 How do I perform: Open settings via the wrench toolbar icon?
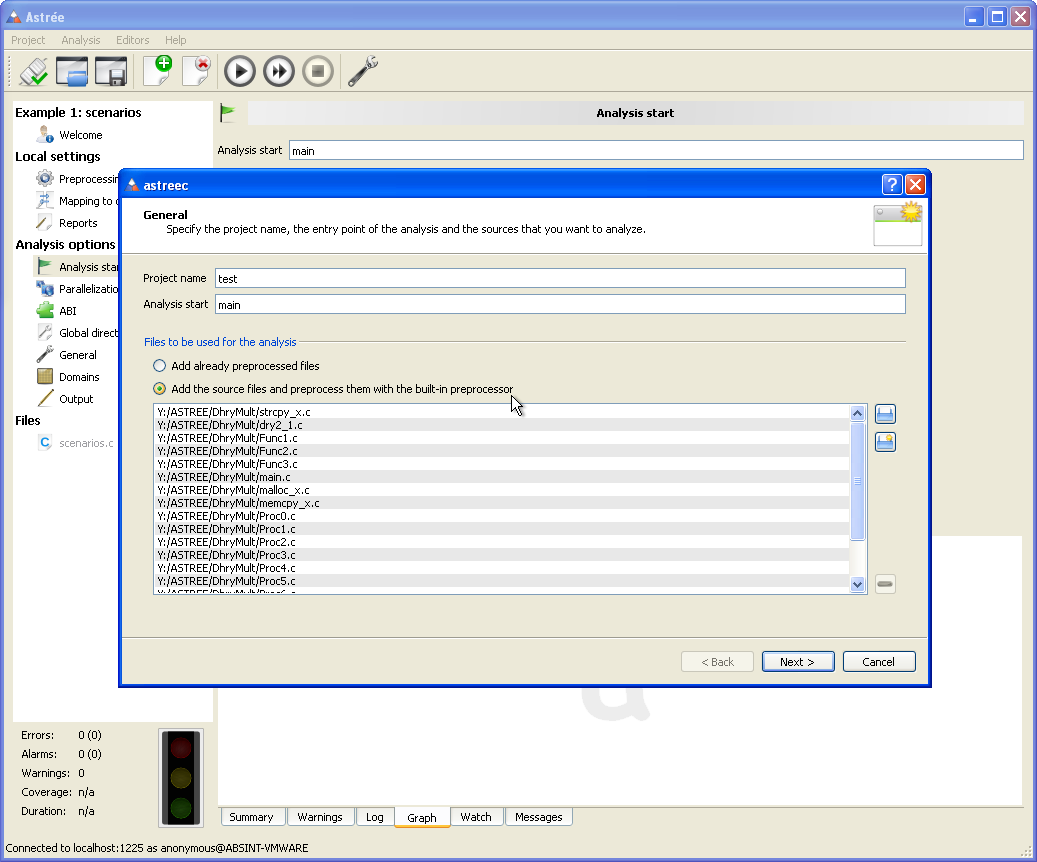pyautogui.click(x=362, y=71)
